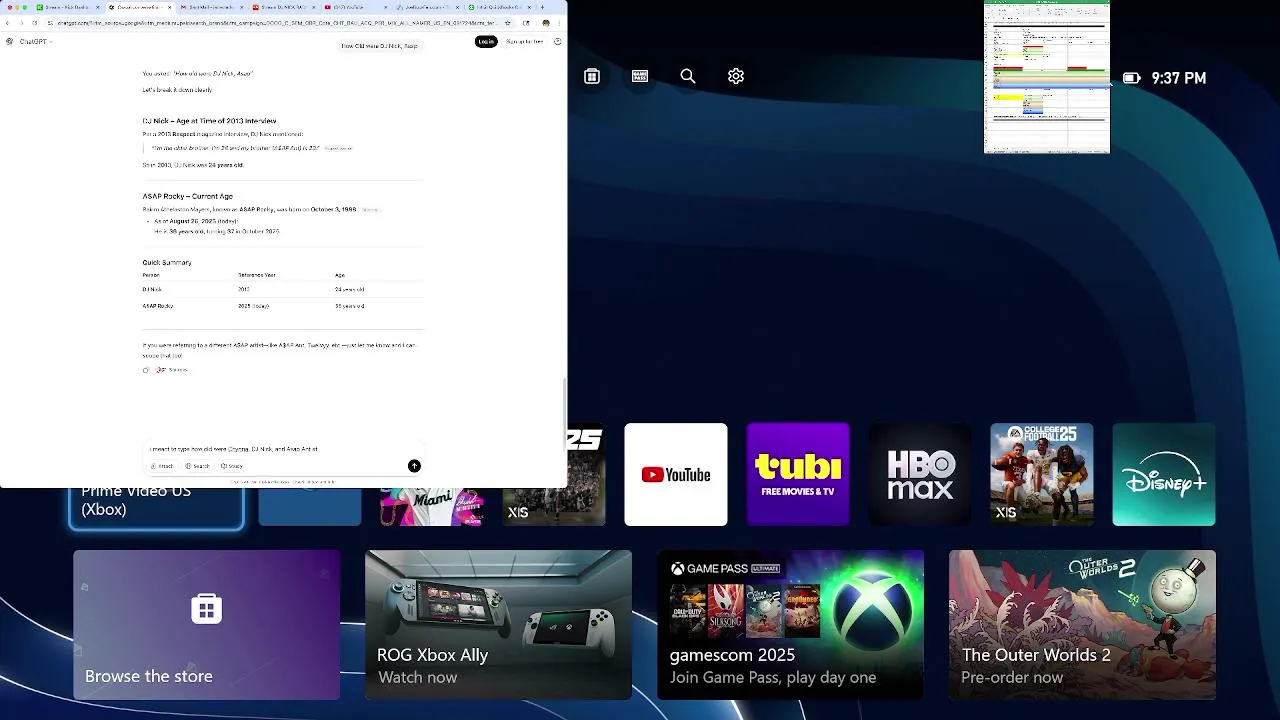Copy the ChatGPT response with copy icon
The height and width of the screenshot is (720, 1280).
pyautogui.click(x=146, y=370)
